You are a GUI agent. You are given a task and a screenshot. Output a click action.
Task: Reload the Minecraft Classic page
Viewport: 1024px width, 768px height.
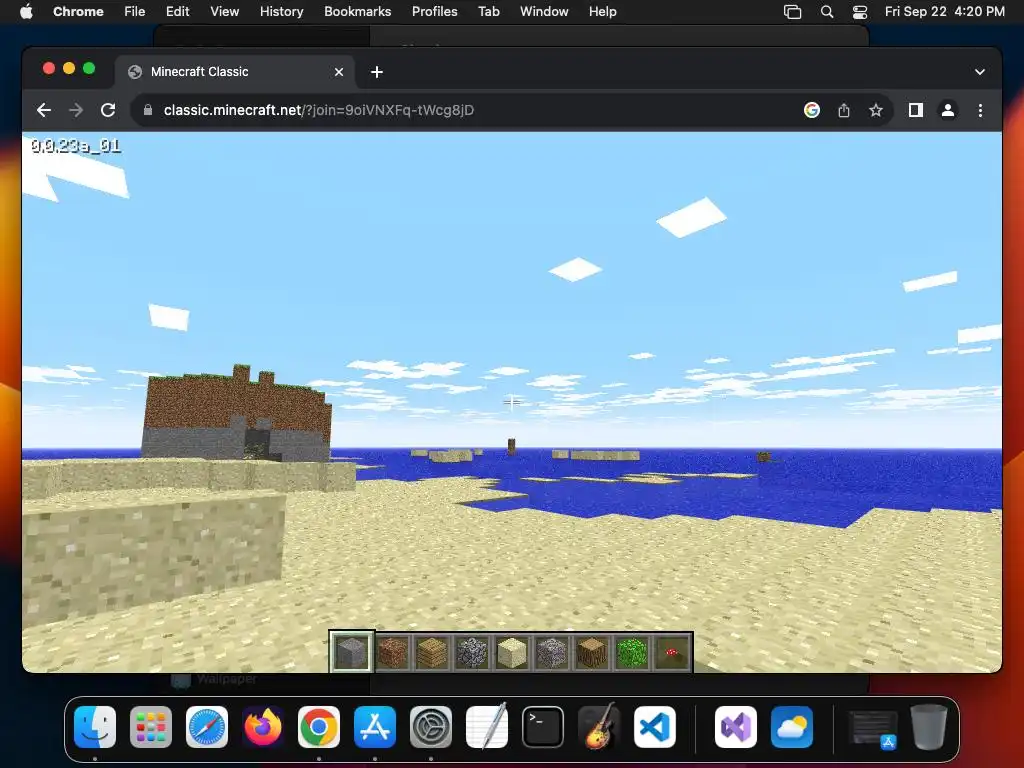108,110
